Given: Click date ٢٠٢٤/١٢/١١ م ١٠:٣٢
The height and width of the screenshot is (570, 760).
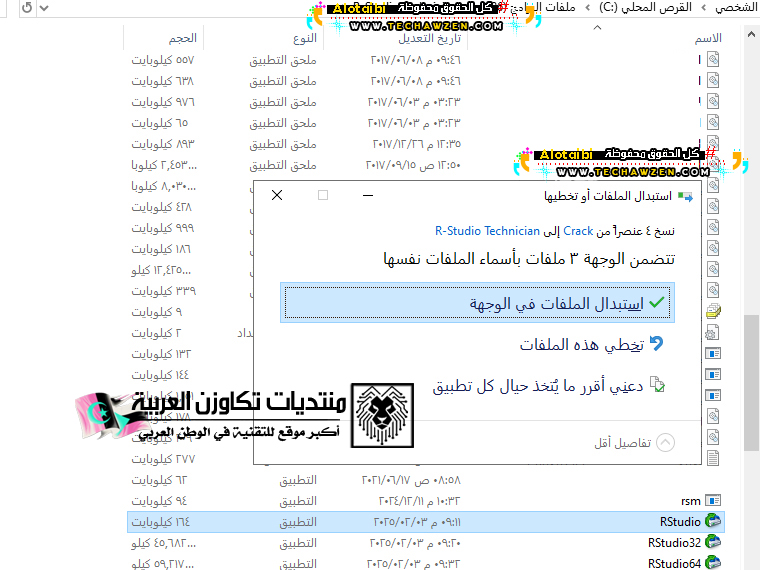Looking at the screenshot, I should click(x=419, y=501).
